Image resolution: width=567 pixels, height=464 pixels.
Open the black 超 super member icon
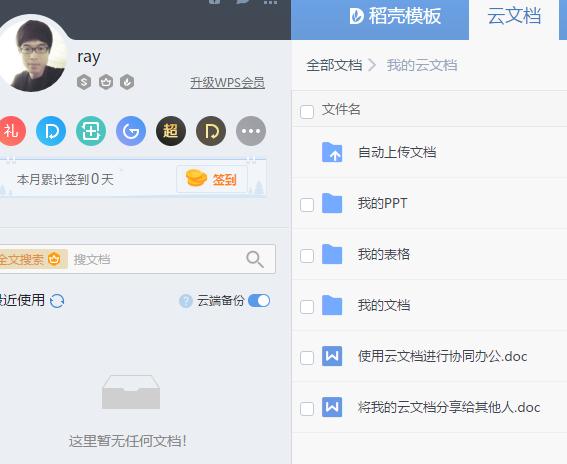point(171,131)
